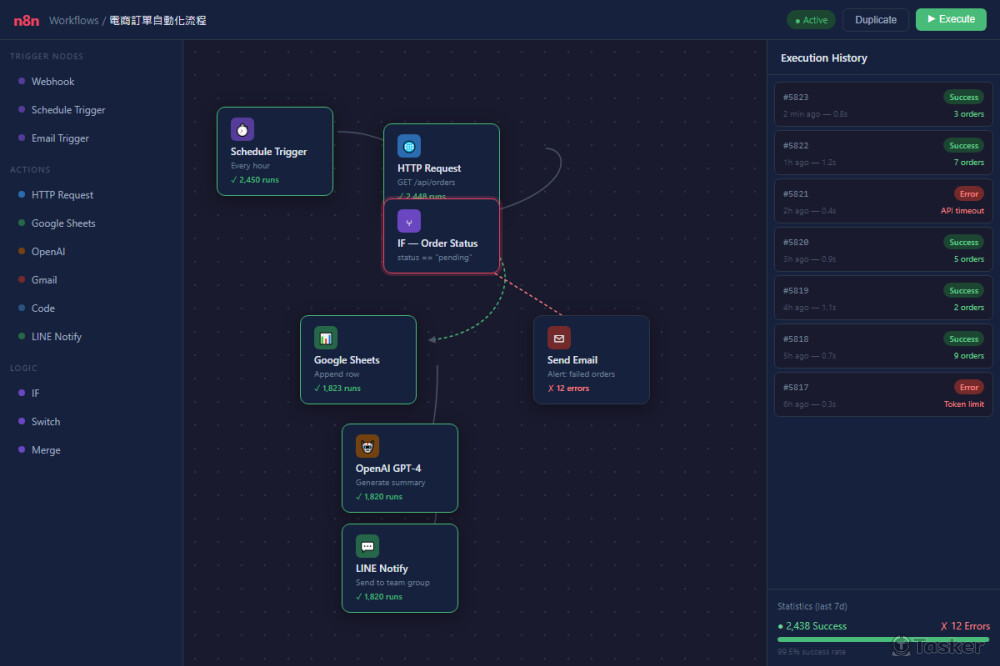Viewport: 1000px width, 666px height.
Task: Click the HTTP Request node globe icon
Action: point(409,146)
